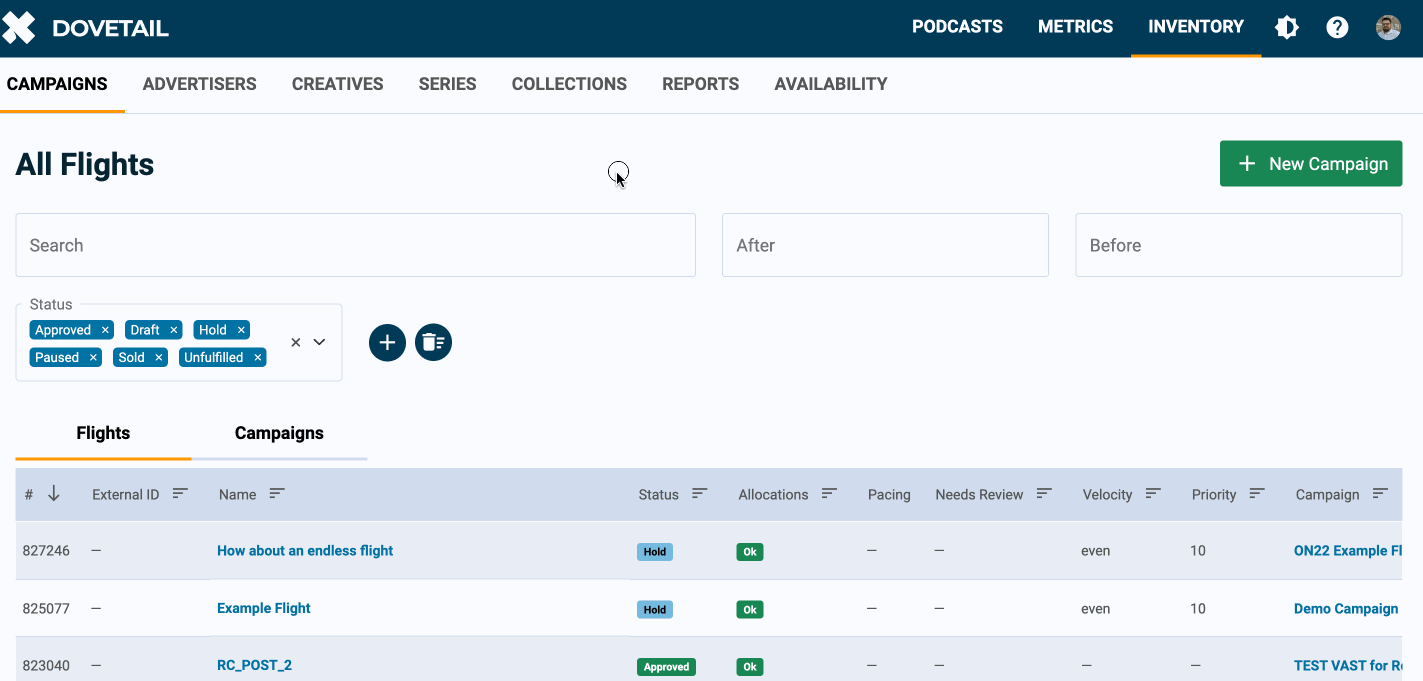The height and width of the screenshot is (681, 1423).
Task: Click the Dovetail brand name text
Action: [110, 28]
